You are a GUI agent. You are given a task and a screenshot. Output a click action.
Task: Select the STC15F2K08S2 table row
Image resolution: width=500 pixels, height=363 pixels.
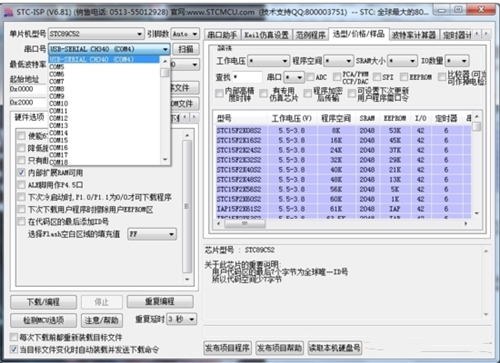343,131
